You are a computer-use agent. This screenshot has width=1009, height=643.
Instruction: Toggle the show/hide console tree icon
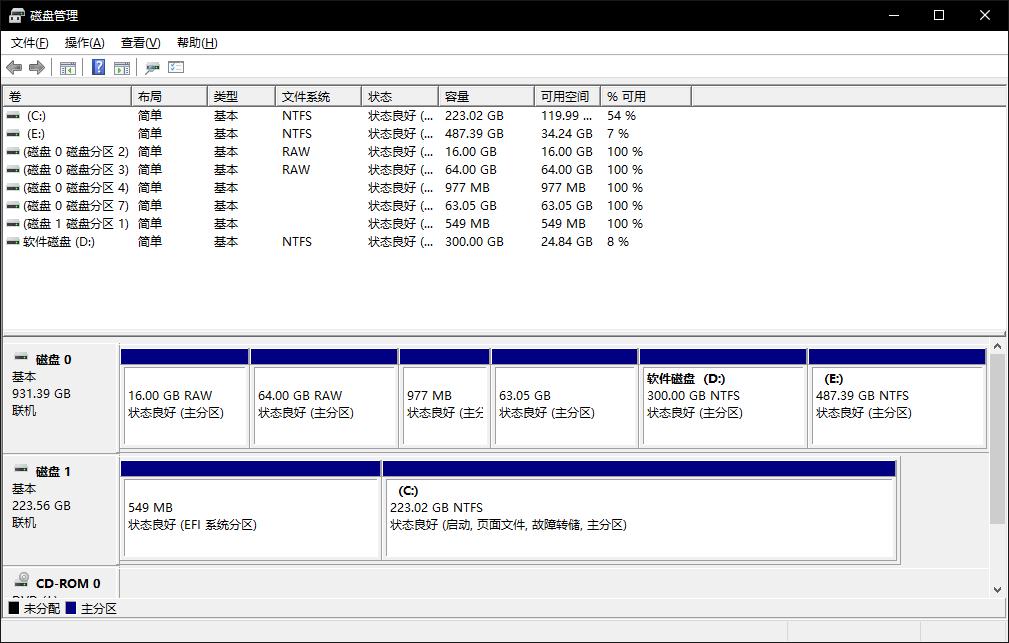(68, 68)
